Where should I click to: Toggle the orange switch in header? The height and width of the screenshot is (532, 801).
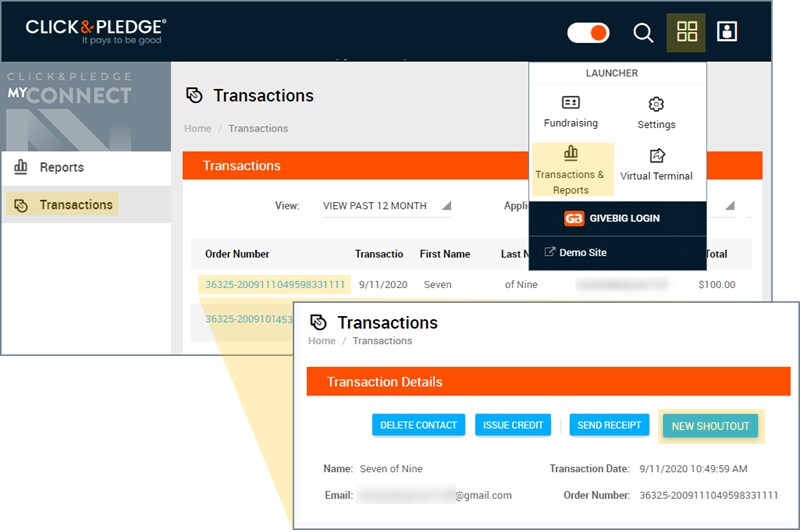pyautogui.click(x=588, y=33)
